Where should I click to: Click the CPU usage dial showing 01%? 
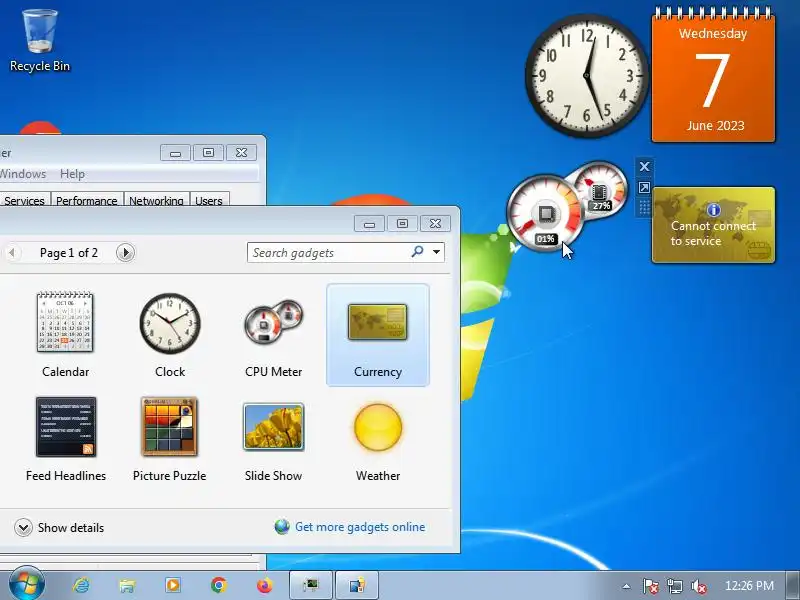(544, 214)
